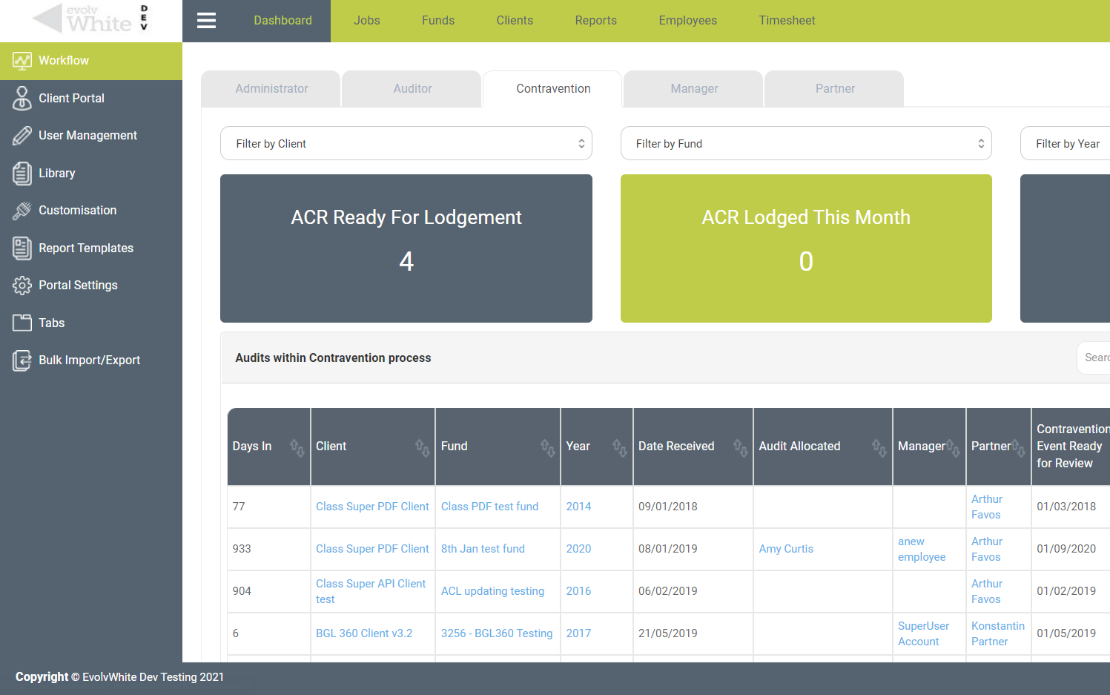Click the 2017 year link
This screenshot has height=695, width=1110.
tap(578, 633)
